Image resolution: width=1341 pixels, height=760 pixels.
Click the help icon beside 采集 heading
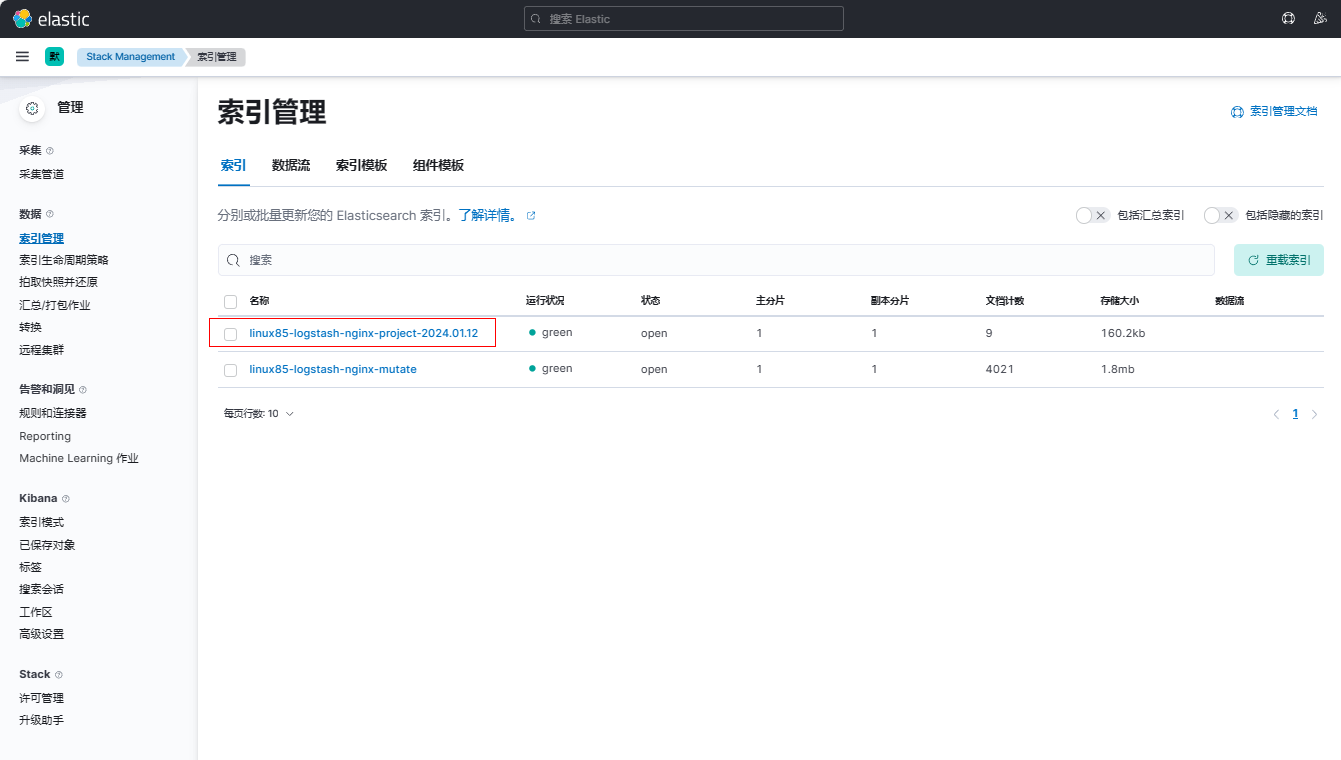click(50, 151)
